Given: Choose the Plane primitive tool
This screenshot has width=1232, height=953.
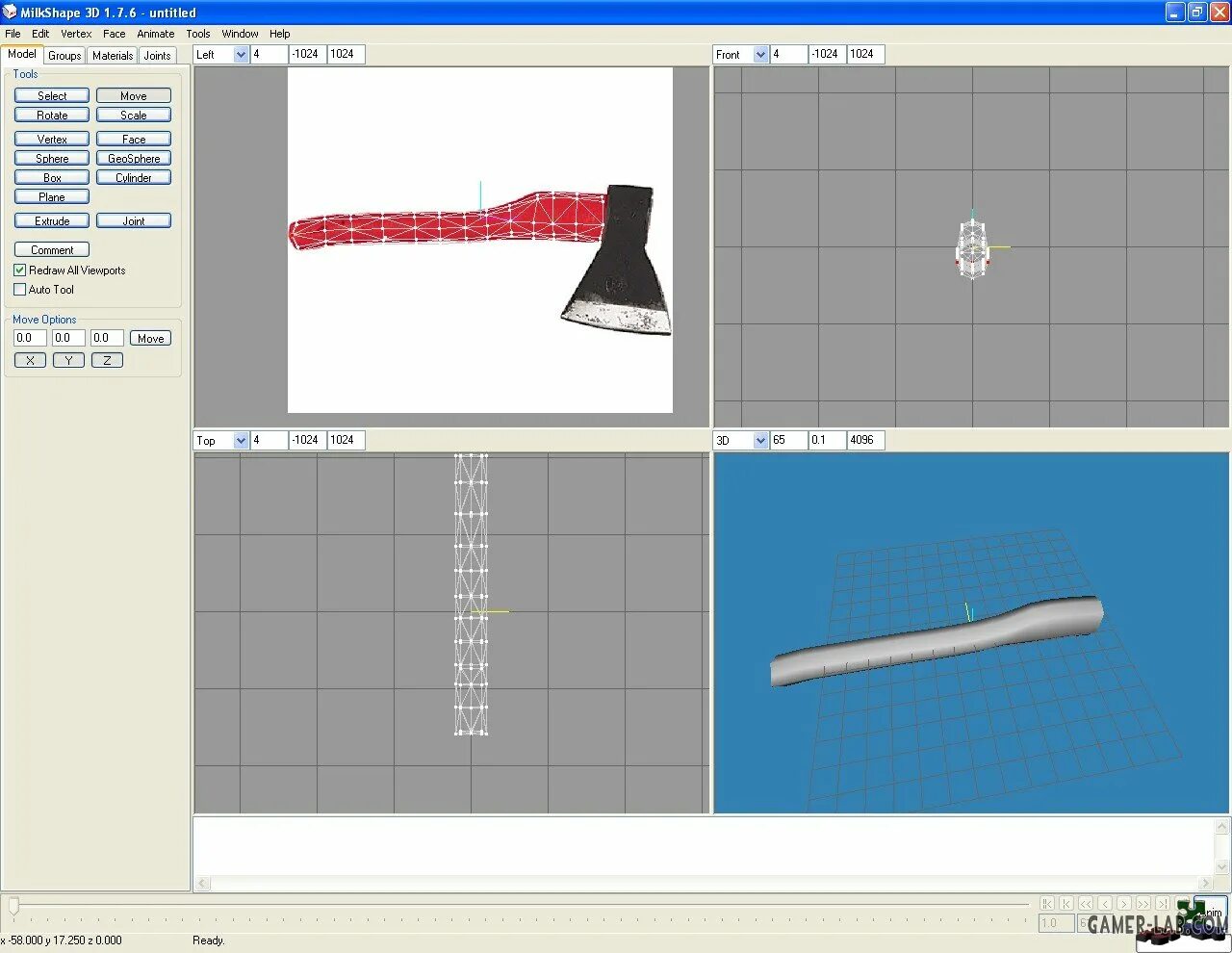Looking at the screenshot, I should [52, 196].
